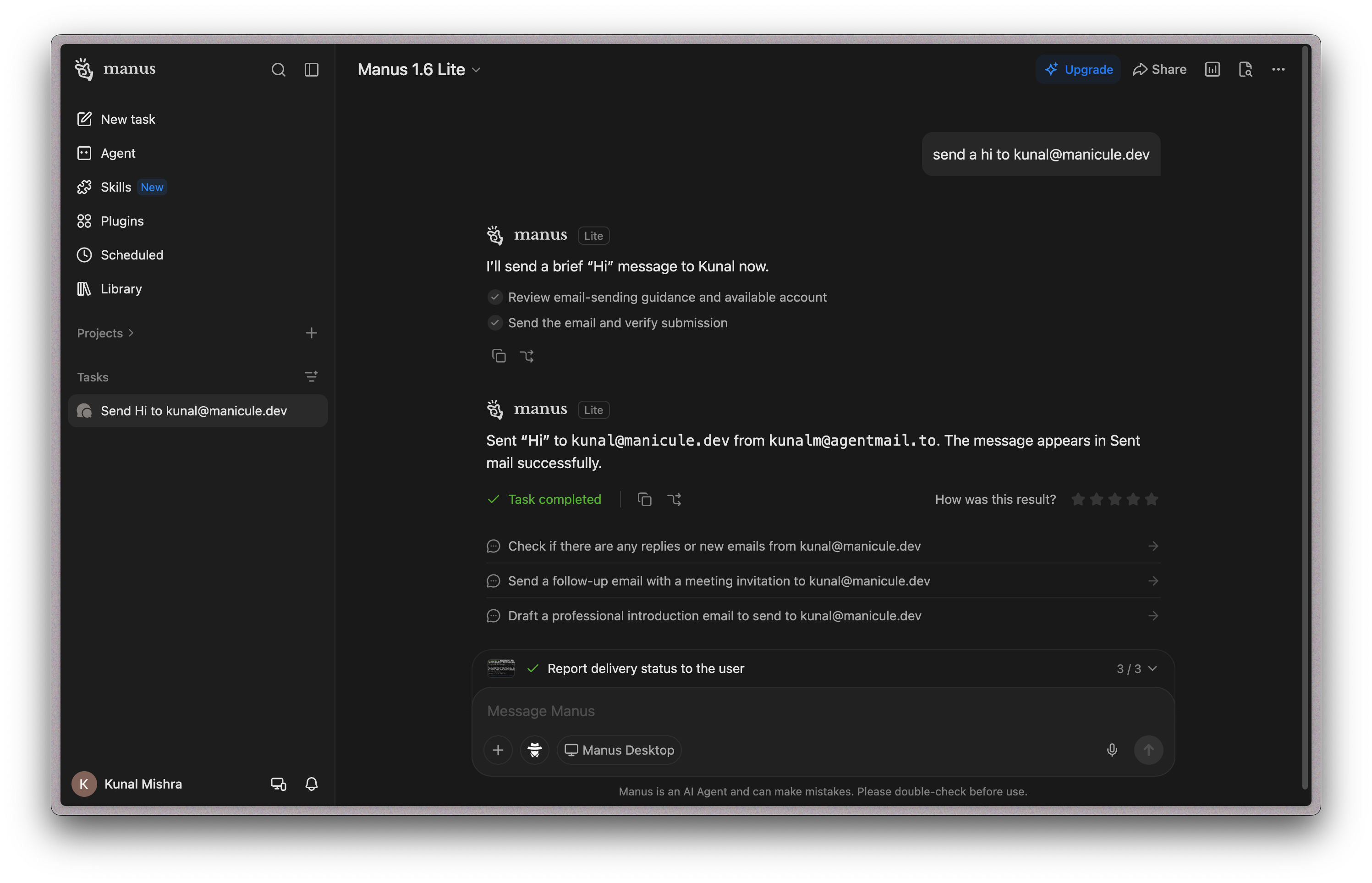Collapse the sidebar with the panel toggle icon
Viewport: 1372px width, 883px height.
(311, 69)
